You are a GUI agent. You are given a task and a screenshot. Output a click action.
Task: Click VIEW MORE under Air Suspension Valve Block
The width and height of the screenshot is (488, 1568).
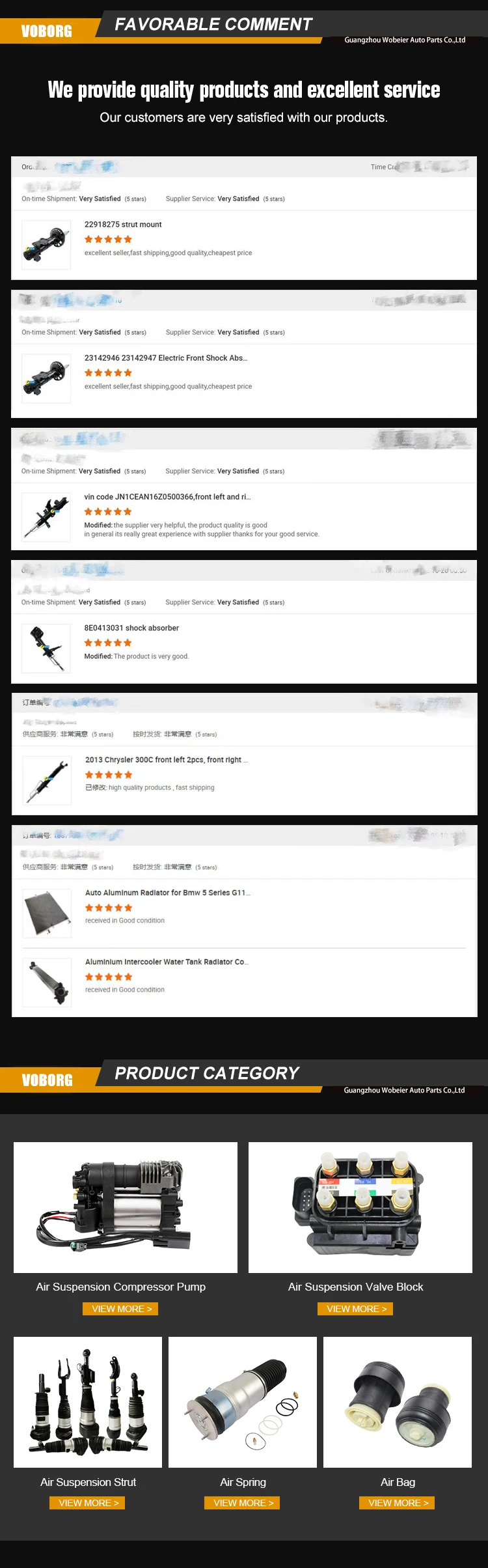pos(356,1309)
